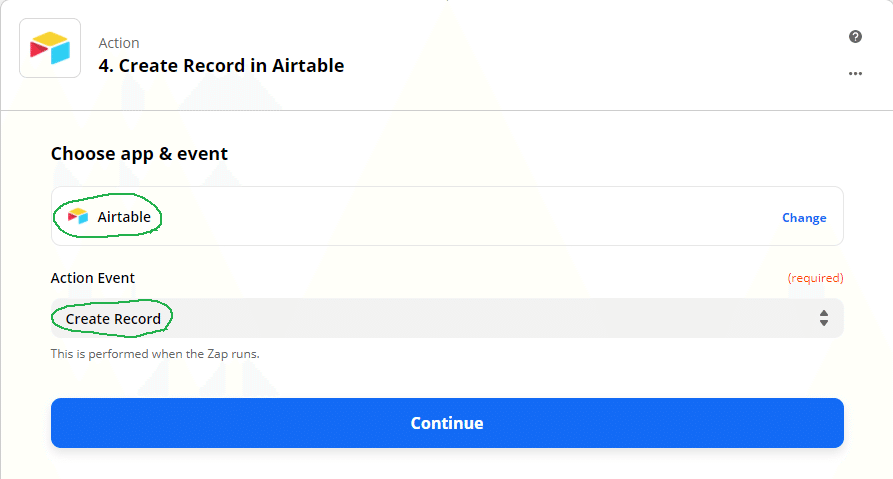Collapse the Choose app & event section heading
Image resolution: width=893 pixels, height=479 pixels.
[x=139, y=154]
